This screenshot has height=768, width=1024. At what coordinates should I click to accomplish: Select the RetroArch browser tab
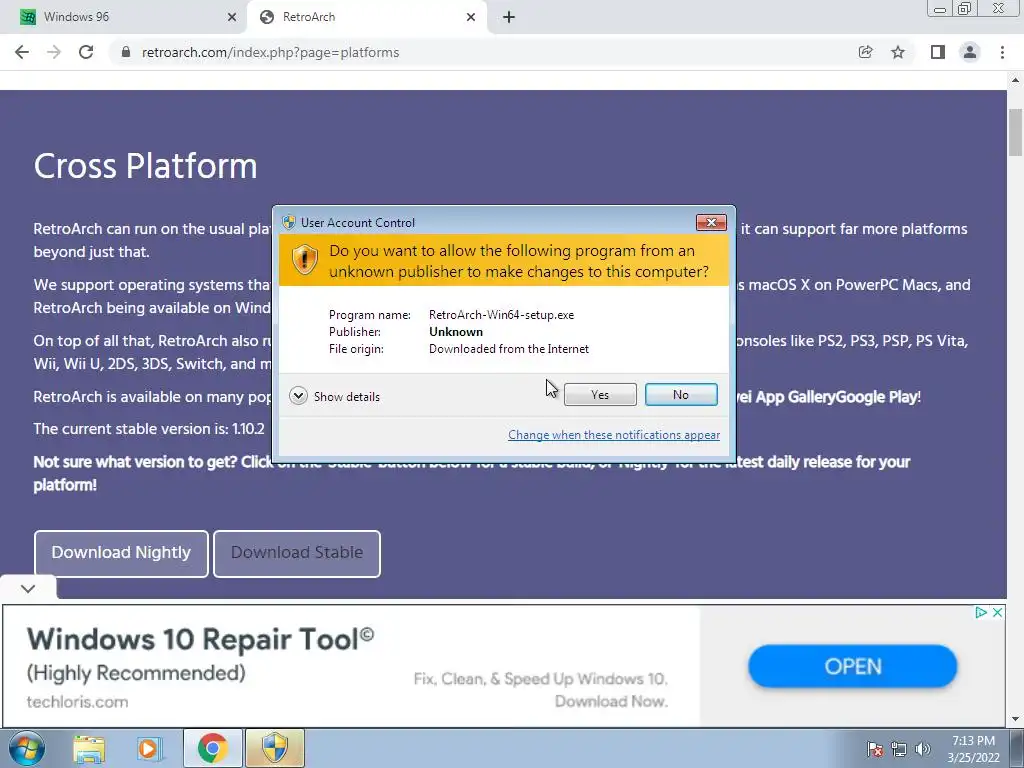tap(366, 17)
